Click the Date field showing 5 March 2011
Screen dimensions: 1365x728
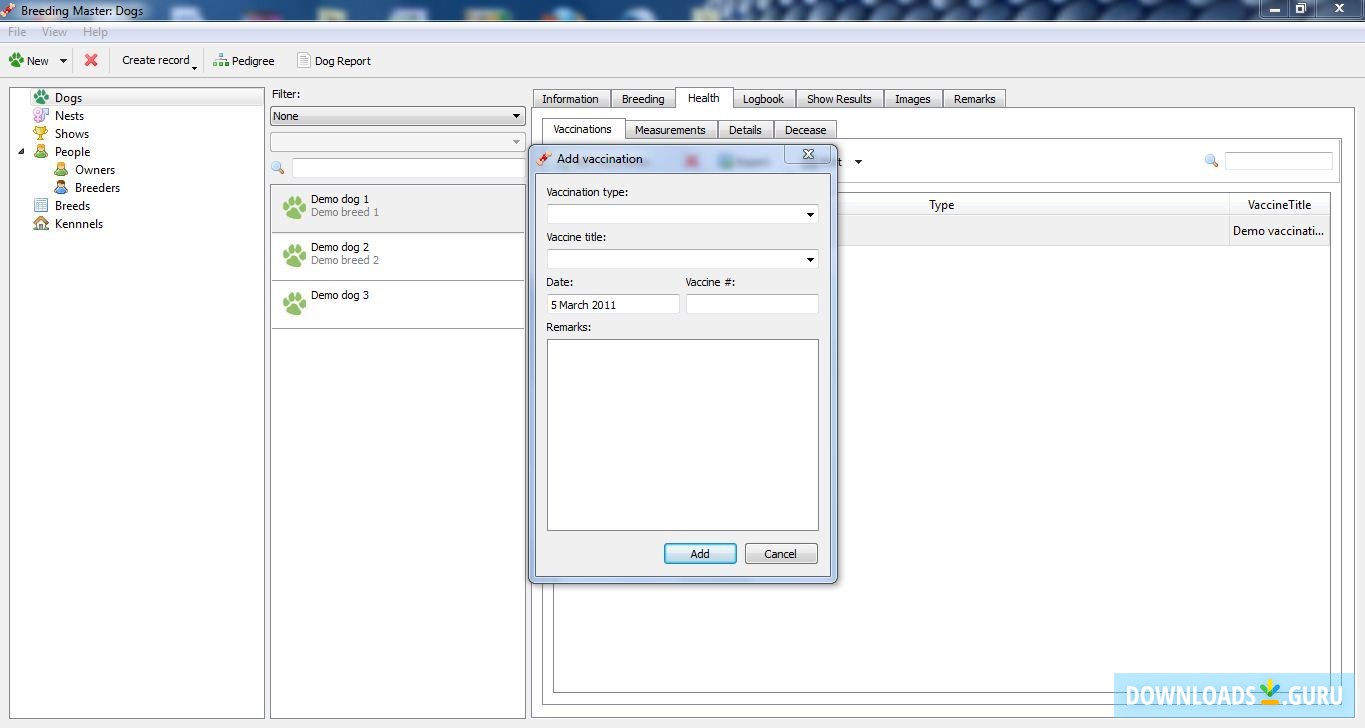pyautogui.click(x=613, y=304)
